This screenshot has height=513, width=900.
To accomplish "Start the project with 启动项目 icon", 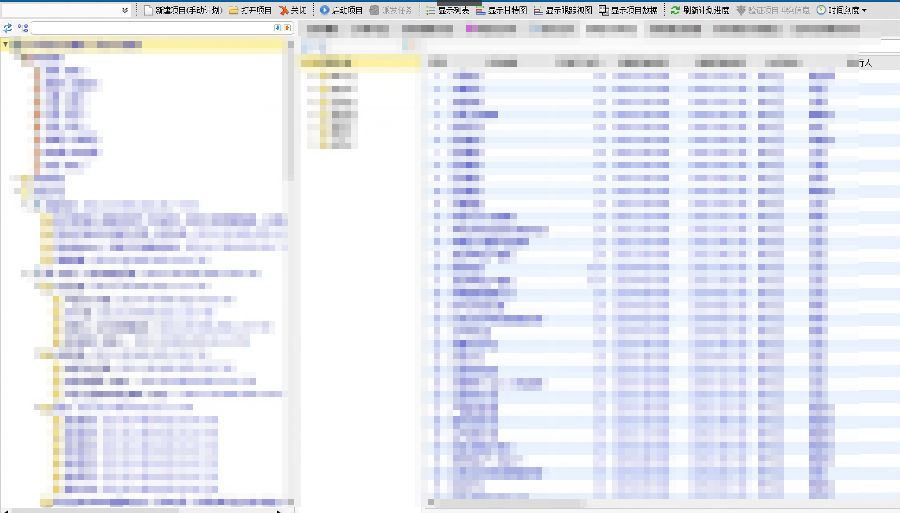I will [325, 10].
